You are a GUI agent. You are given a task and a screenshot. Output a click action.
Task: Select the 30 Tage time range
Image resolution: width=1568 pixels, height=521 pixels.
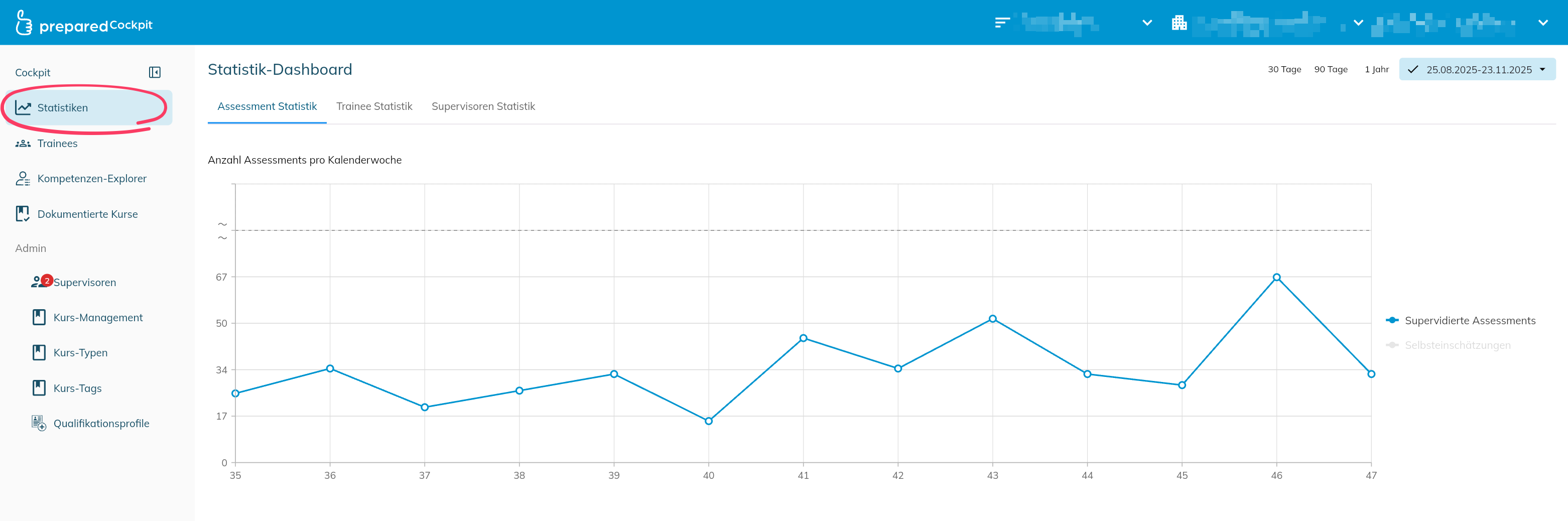pyautogui.click(x=1284, y=69)
